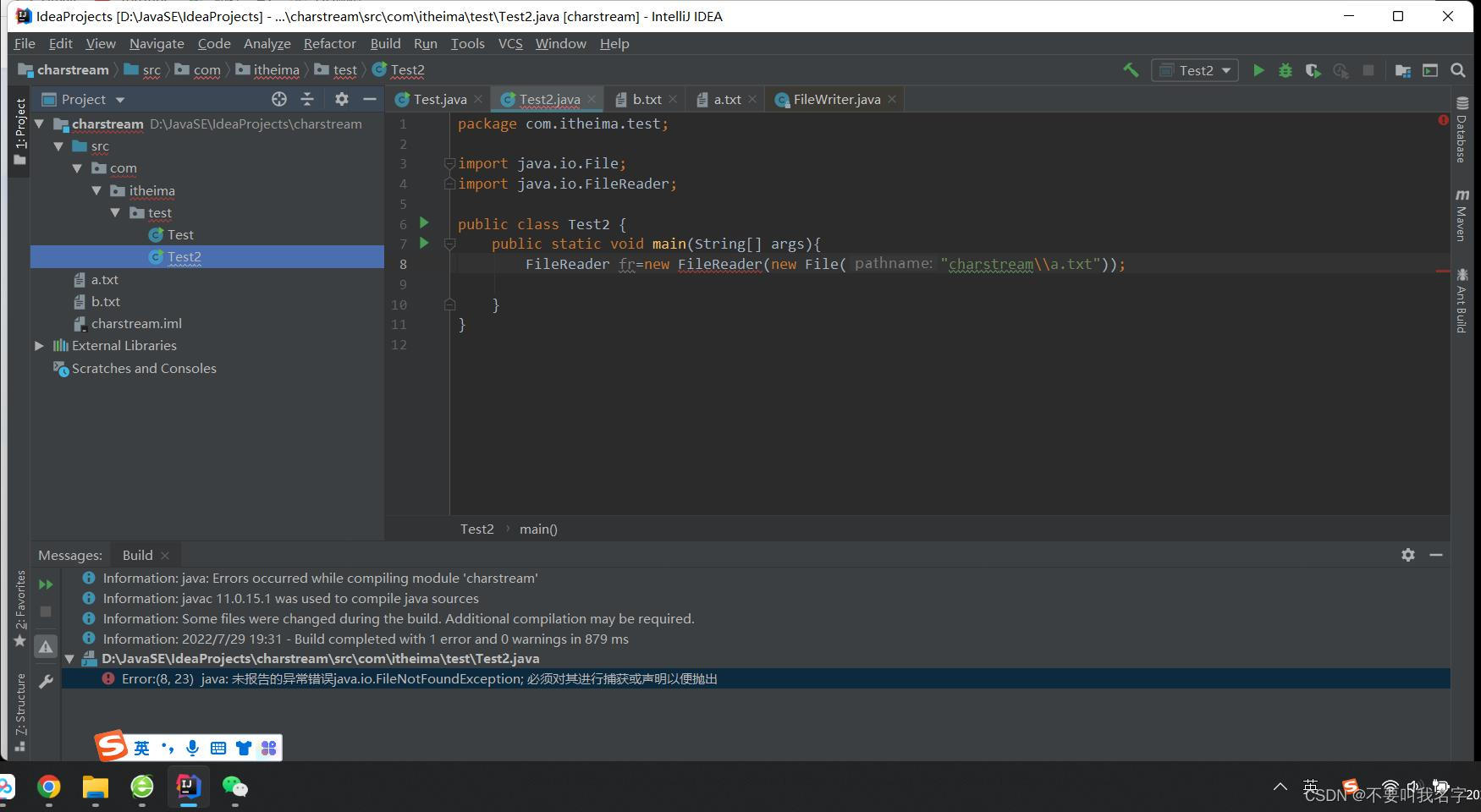Start debugging with the bug icon

click(1286, 70)
